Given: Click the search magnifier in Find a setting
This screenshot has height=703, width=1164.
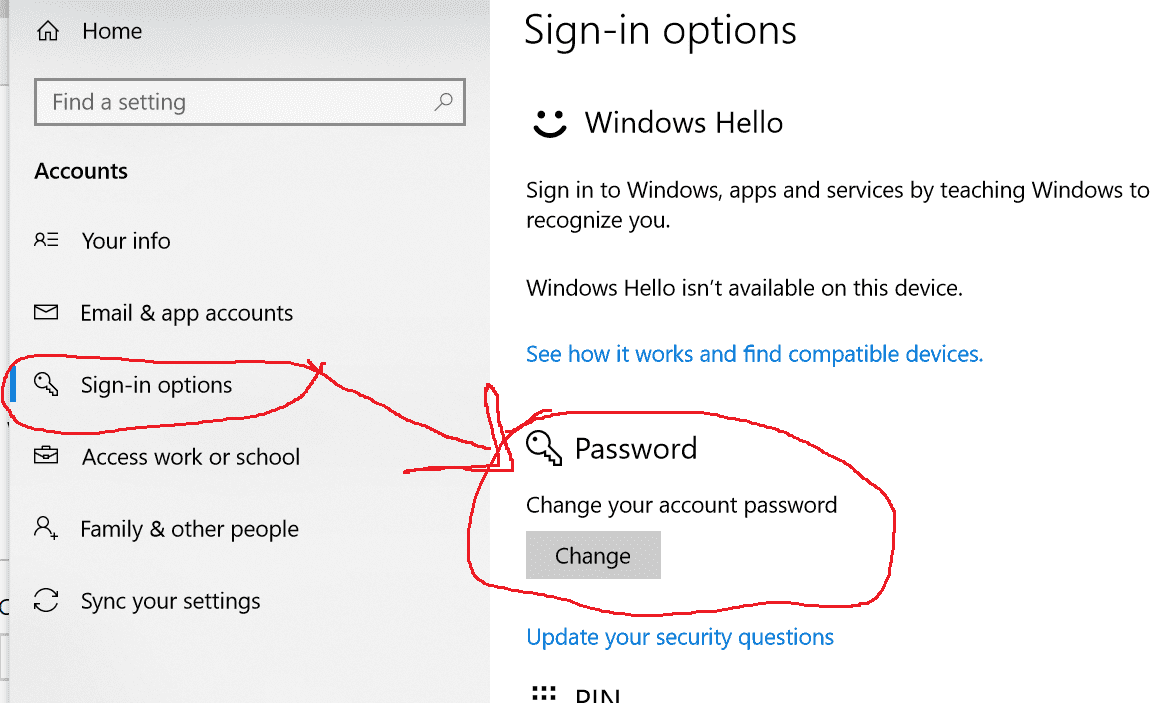Looking at the screenshot, I should tap(443, 102).
